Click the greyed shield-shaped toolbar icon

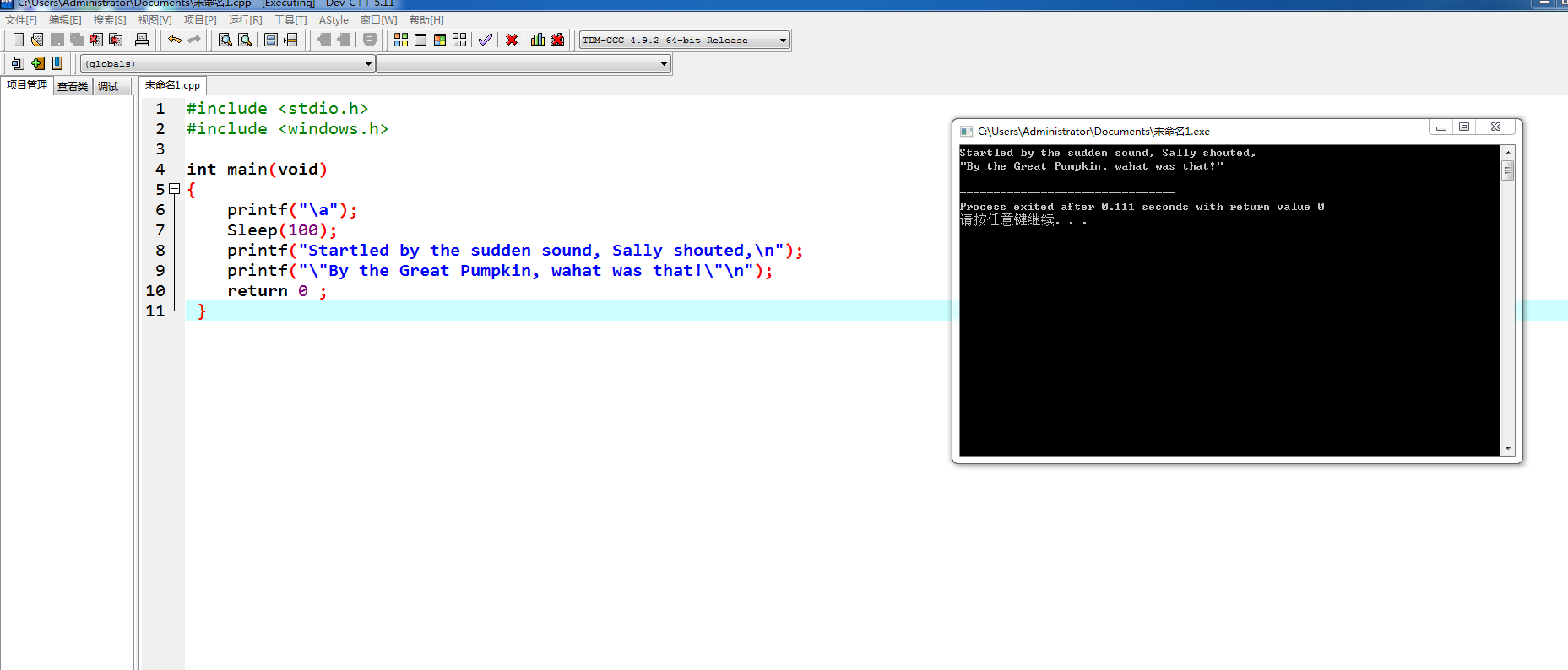pyautogui.click(x=370, y=40)
